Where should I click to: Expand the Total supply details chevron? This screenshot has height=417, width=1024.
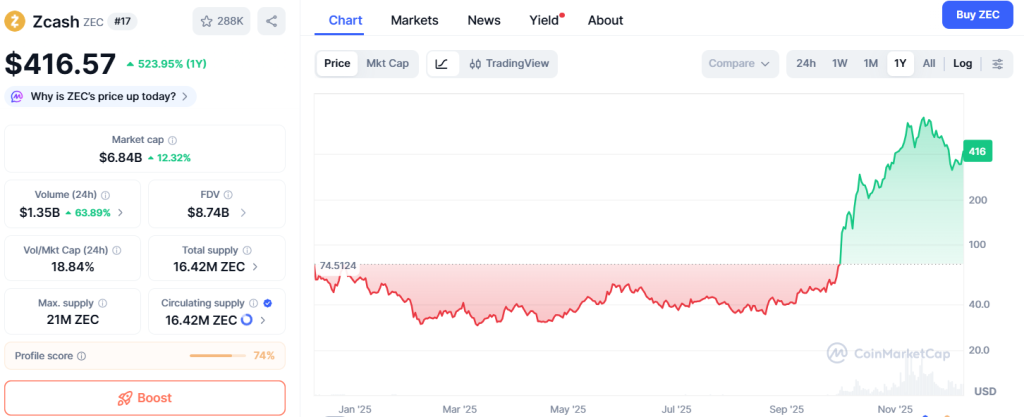[254, 267]
